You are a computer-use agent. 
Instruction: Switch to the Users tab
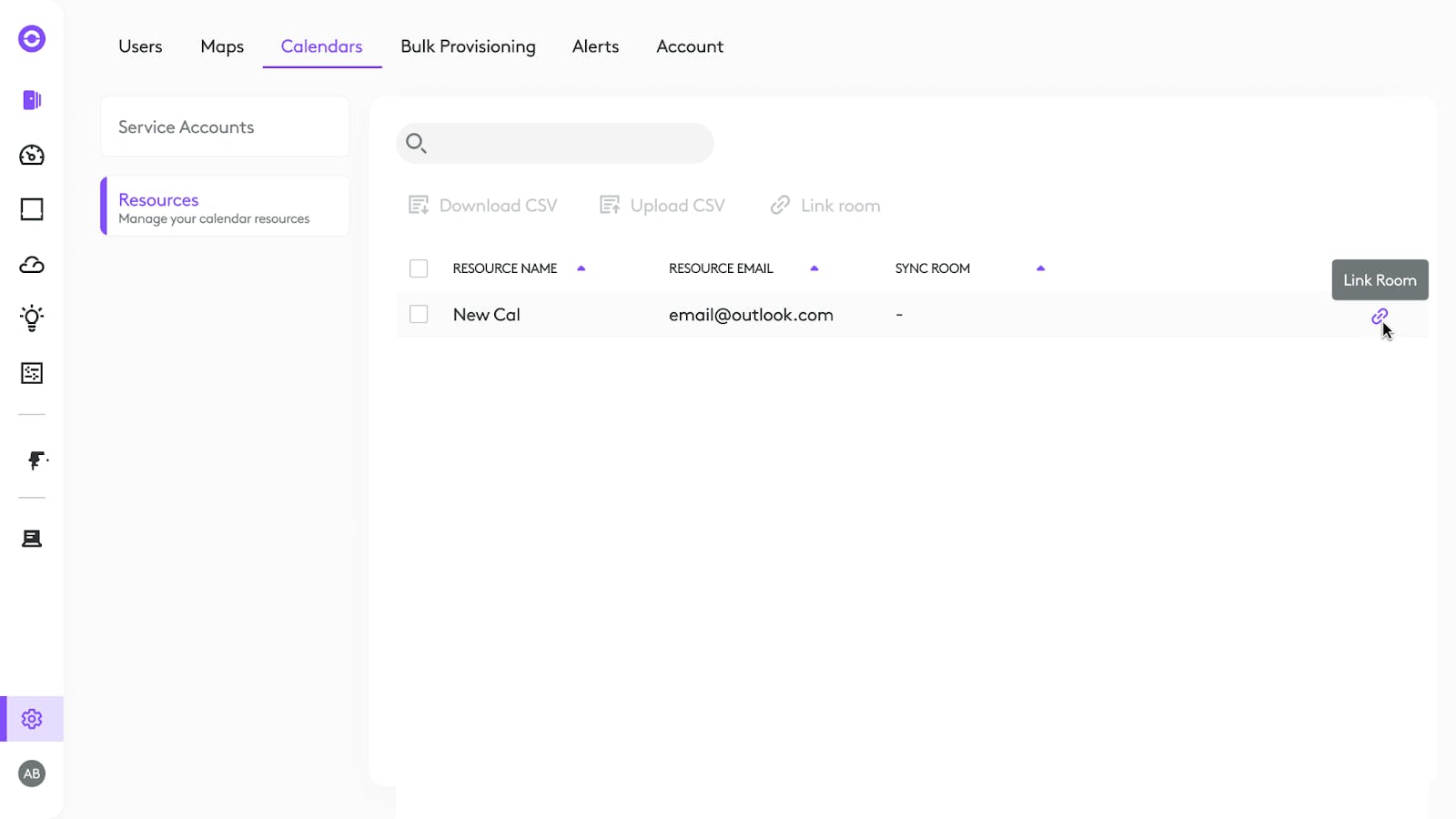pyautogui.click(x=140, y=46)
